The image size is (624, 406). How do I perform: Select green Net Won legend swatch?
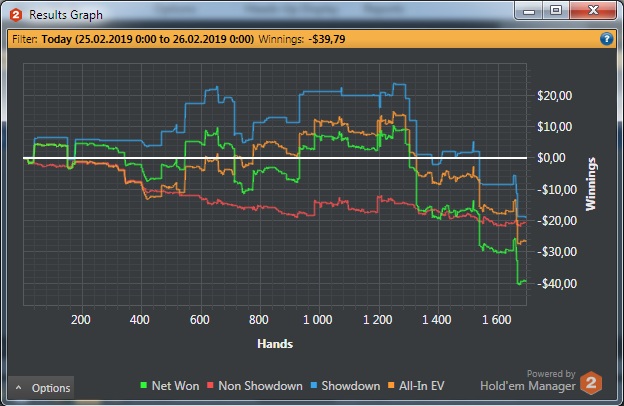144,385
